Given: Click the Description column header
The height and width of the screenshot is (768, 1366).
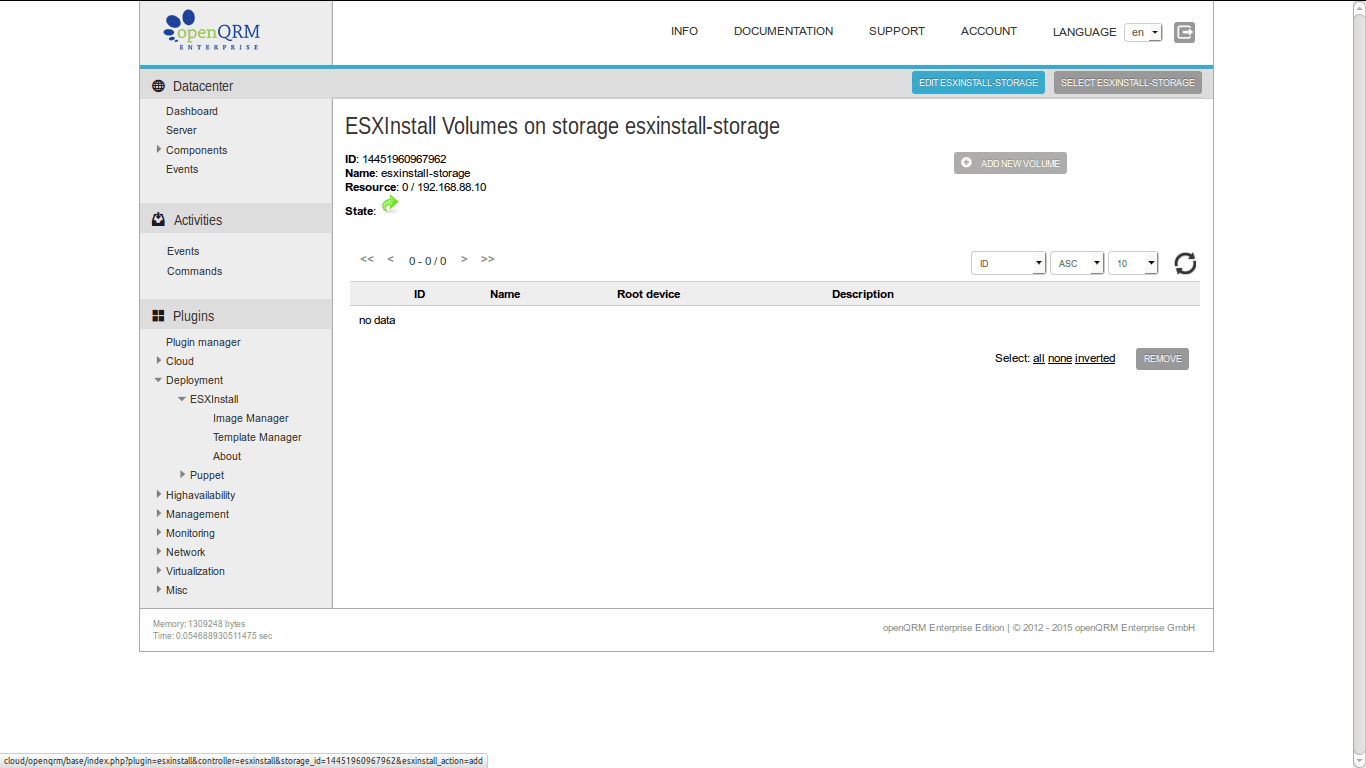Looking at the screenshot, I should [x=863, y=294].
